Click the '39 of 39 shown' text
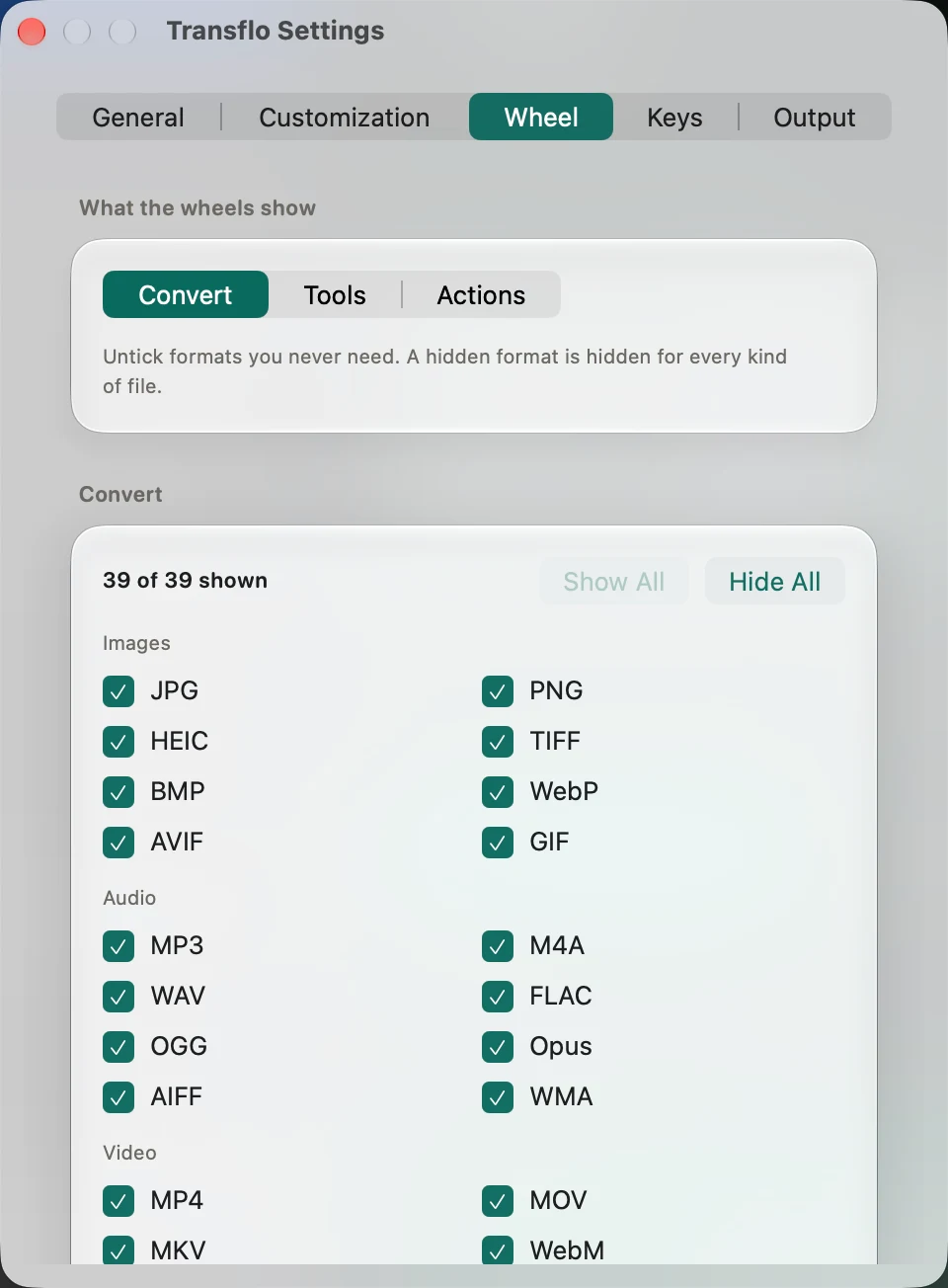Viewport: 948px width, 1288px height. [x=186, y=580]
